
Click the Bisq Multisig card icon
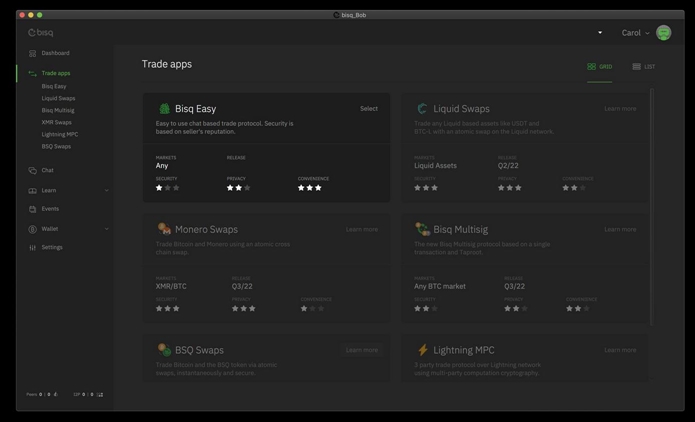tap(422, 229)
